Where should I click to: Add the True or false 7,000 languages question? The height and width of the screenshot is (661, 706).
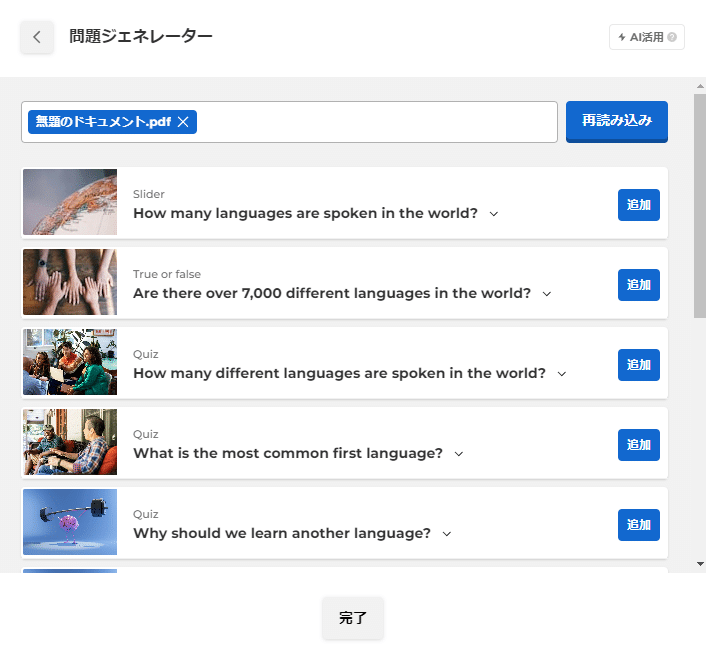point(638,285)
